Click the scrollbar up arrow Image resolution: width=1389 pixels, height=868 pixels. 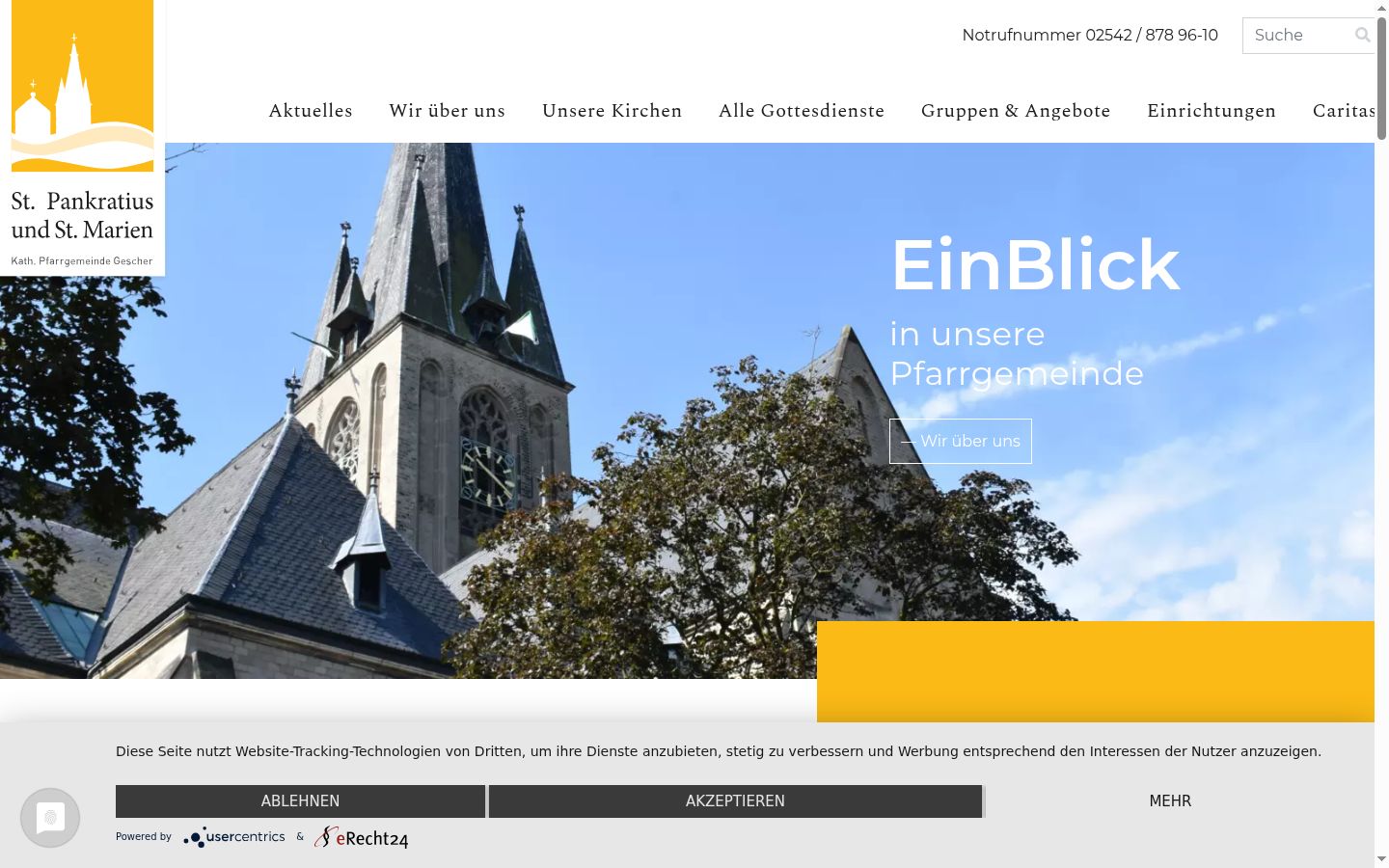click(x=1381, y=8)
